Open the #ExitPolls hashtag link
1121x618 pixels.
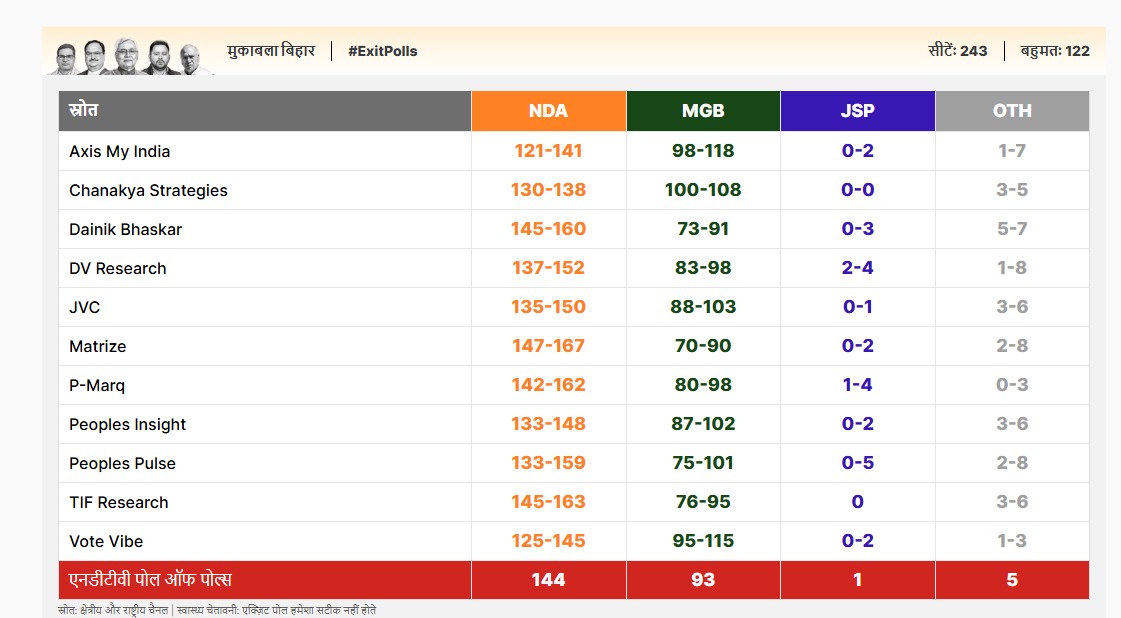click(x=383, y=51)
